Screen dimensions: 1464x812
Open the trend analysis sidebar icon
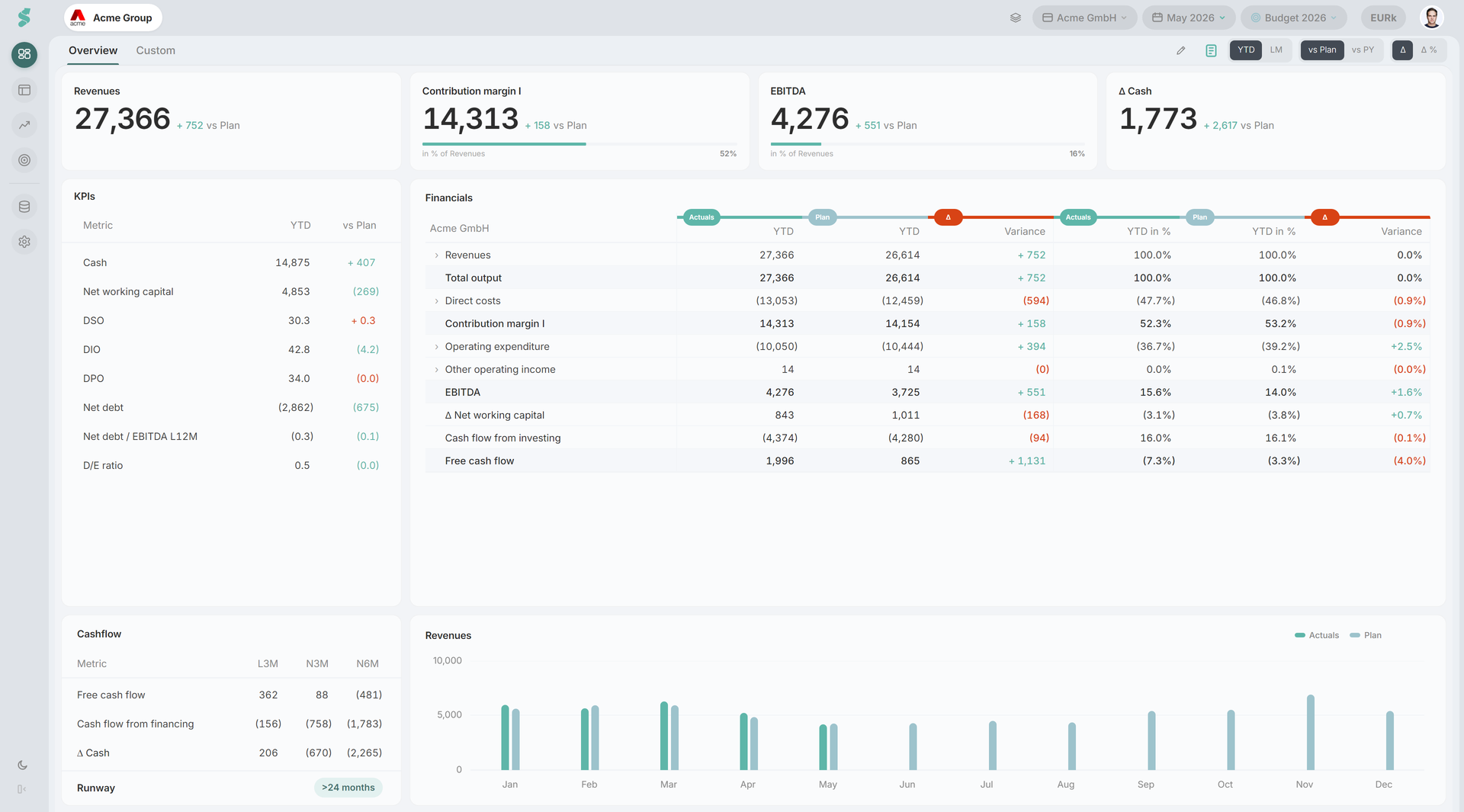[24, 125]
